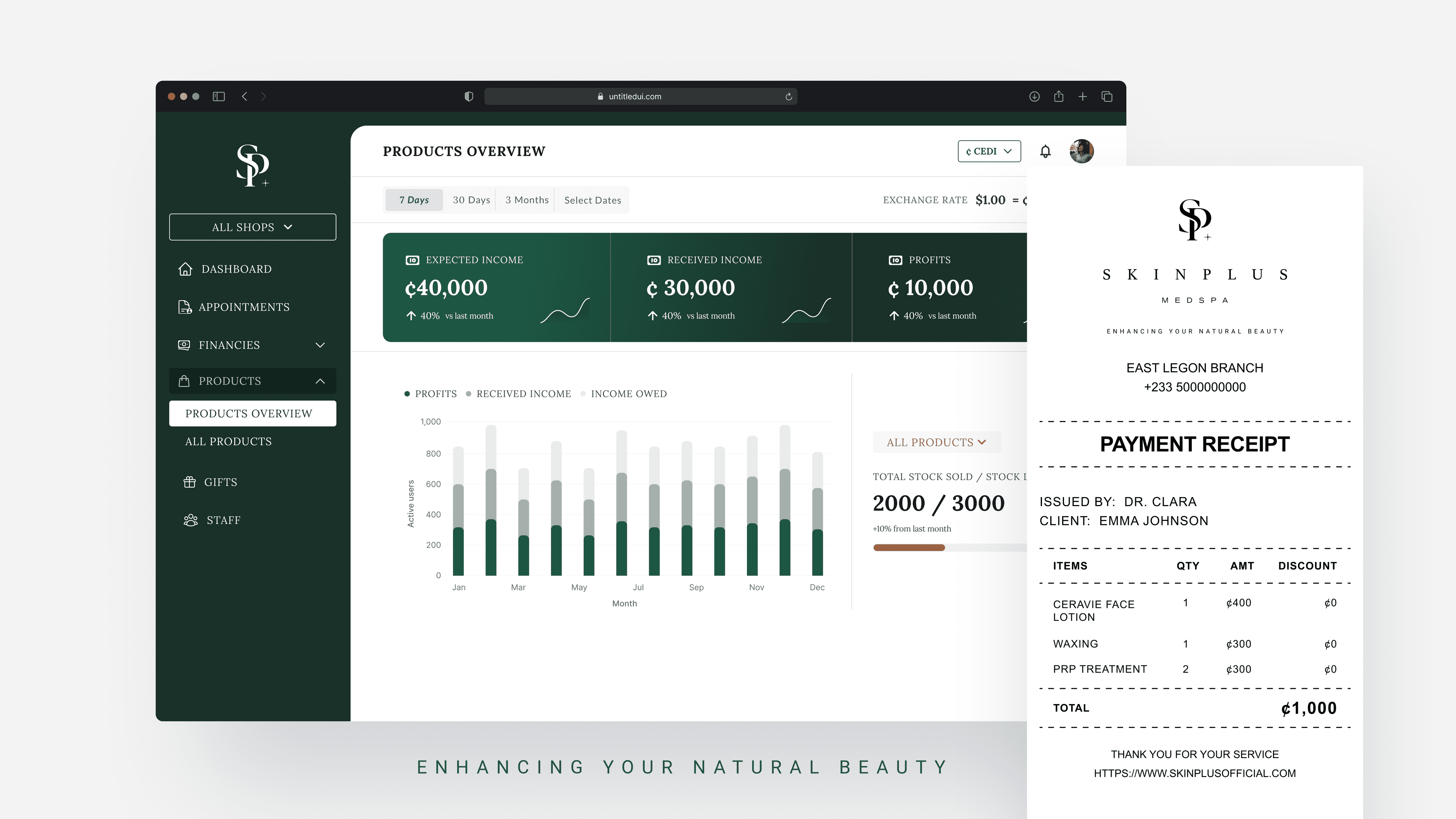Open the user profile avatar
Viewport: 1456px width, 819px height.
[1082, 152]
